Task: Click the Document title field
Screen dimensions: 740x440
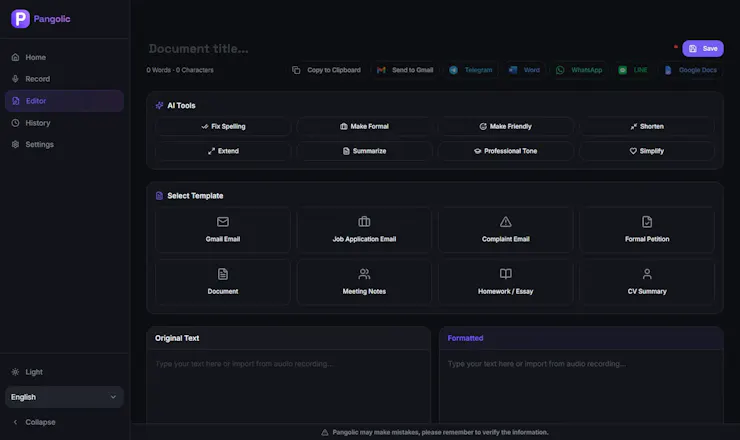Action: tap(406, 49)
